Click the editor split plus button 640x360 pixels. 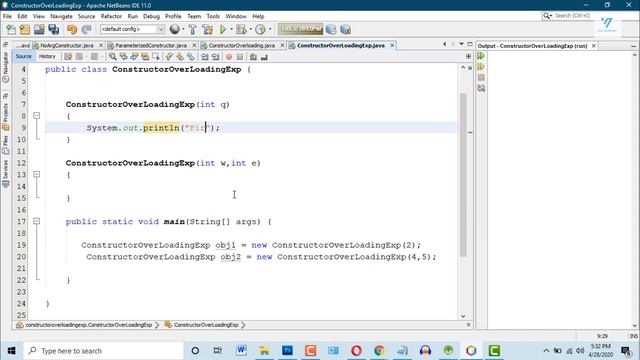[468, 56]
